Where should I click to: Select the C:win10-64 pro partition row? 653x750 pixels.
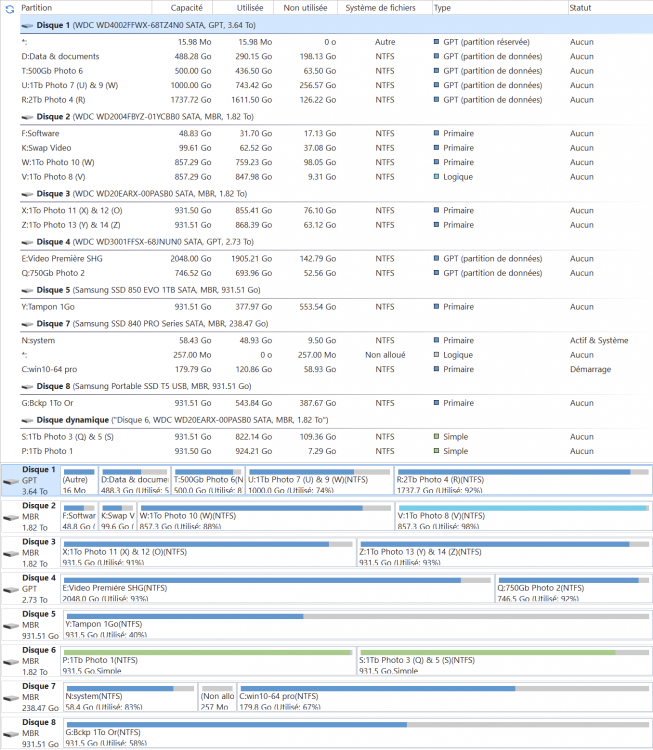(x=336, y=369)
